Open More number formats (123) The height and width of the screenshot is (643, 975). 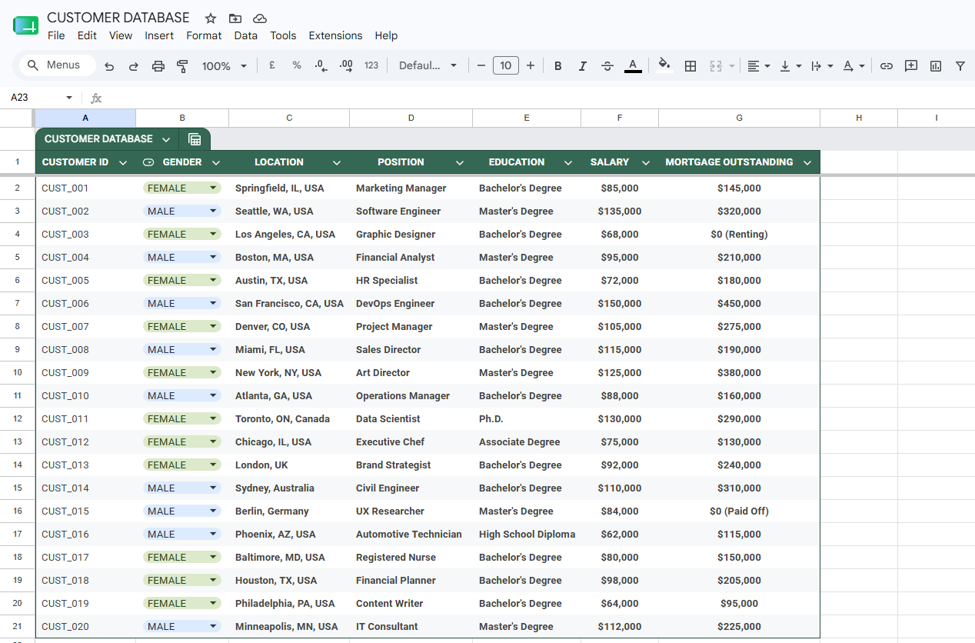point(371,65)
